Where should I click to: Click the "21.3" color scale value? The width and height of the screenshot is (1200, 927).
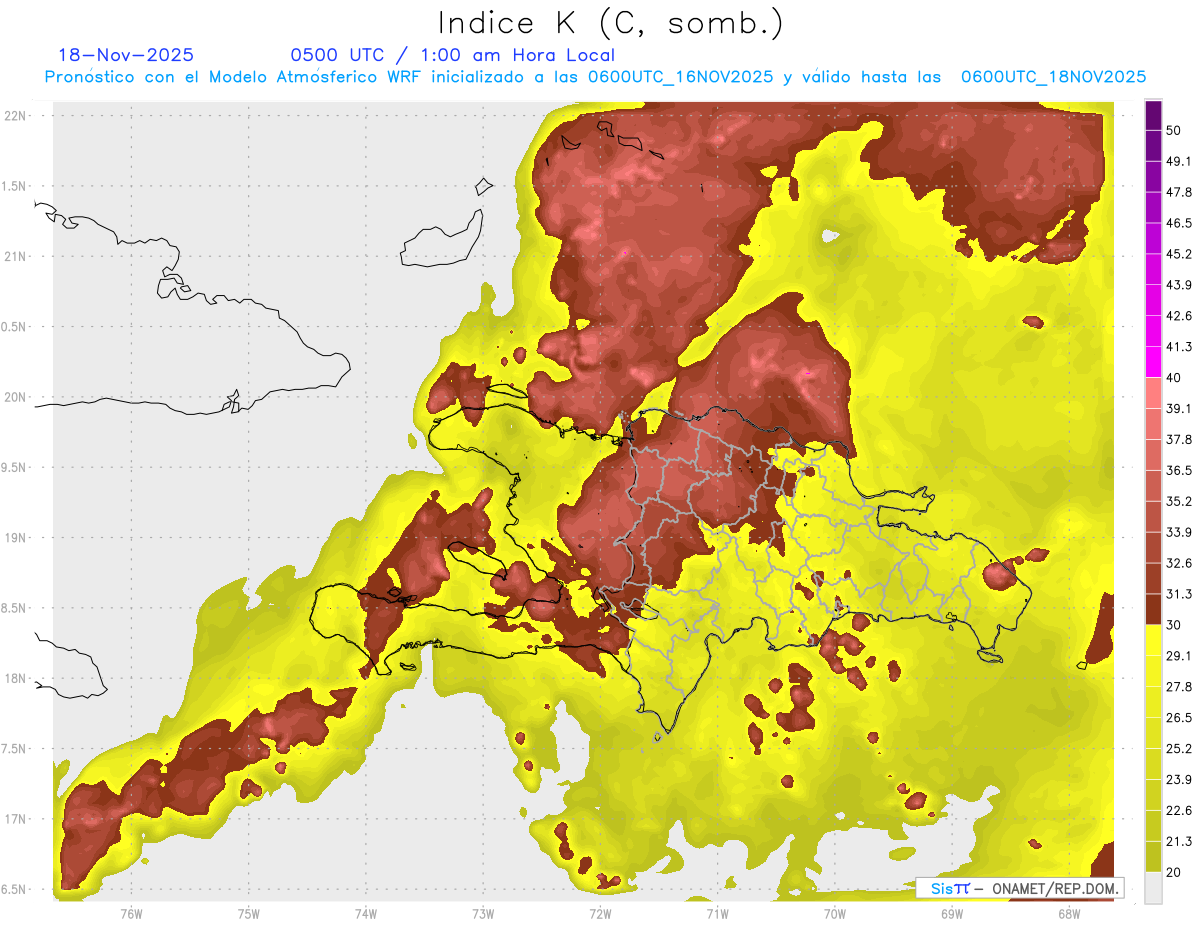pos(1179,841)
